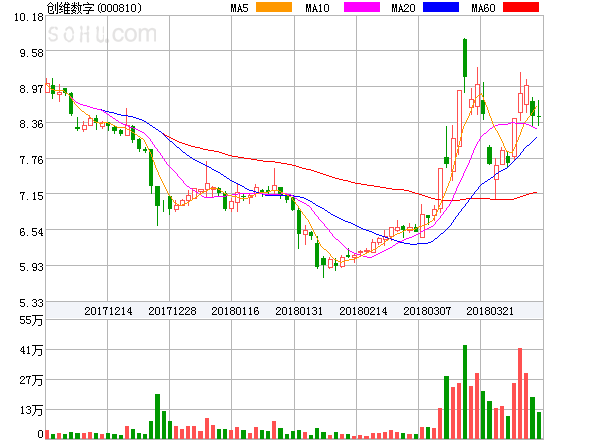Screen dimensions: 600x440
Task: Click the 20180116 date label
Action: [x=236, y=311]
